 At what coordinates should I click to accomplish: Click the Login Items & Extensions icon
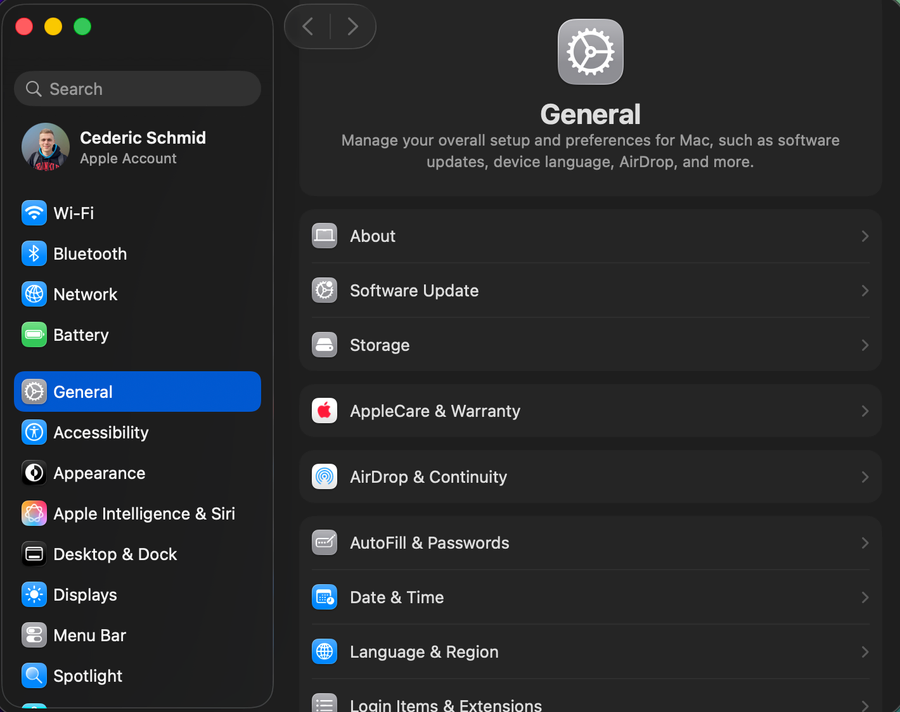324,703
